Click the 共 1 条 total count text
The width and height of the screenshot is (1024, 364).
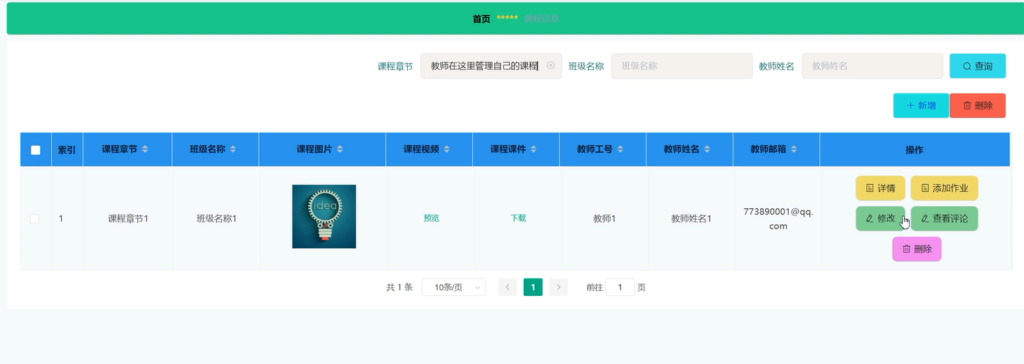point(400,288)
